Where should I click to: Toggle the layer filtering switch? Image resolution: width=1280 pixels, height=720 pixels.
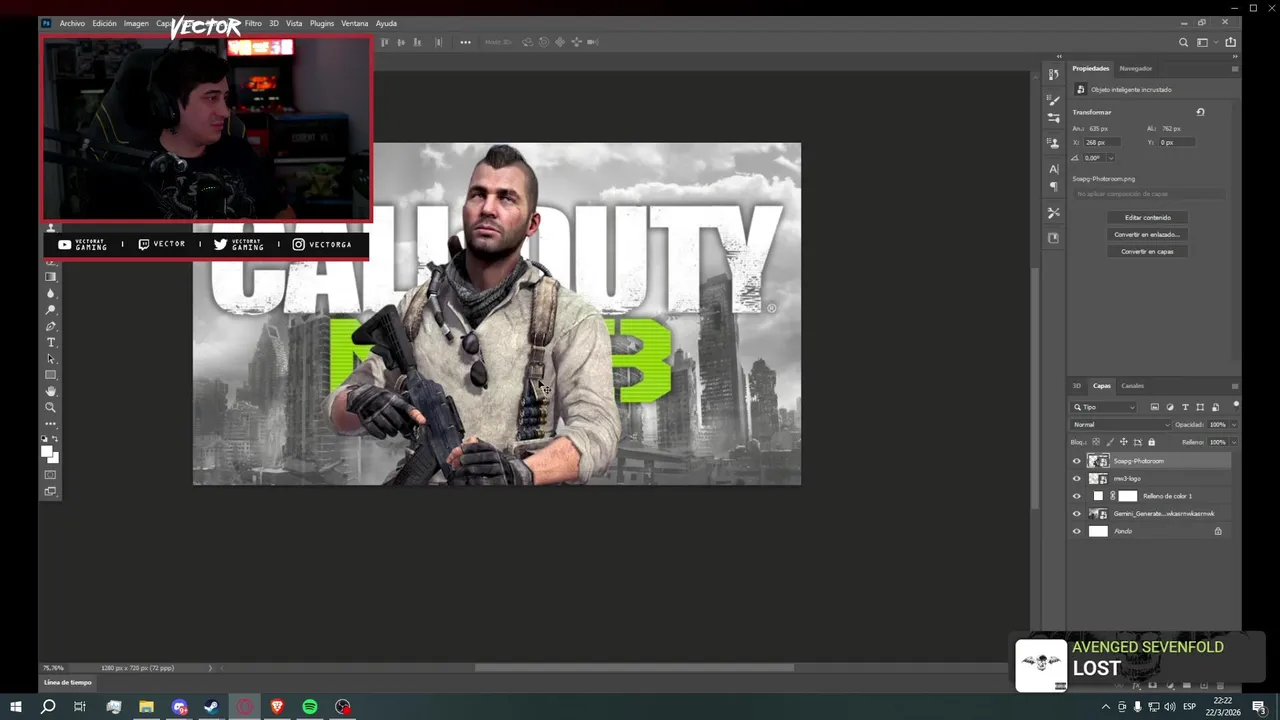pyautogui.click(x=1236, y=404)
